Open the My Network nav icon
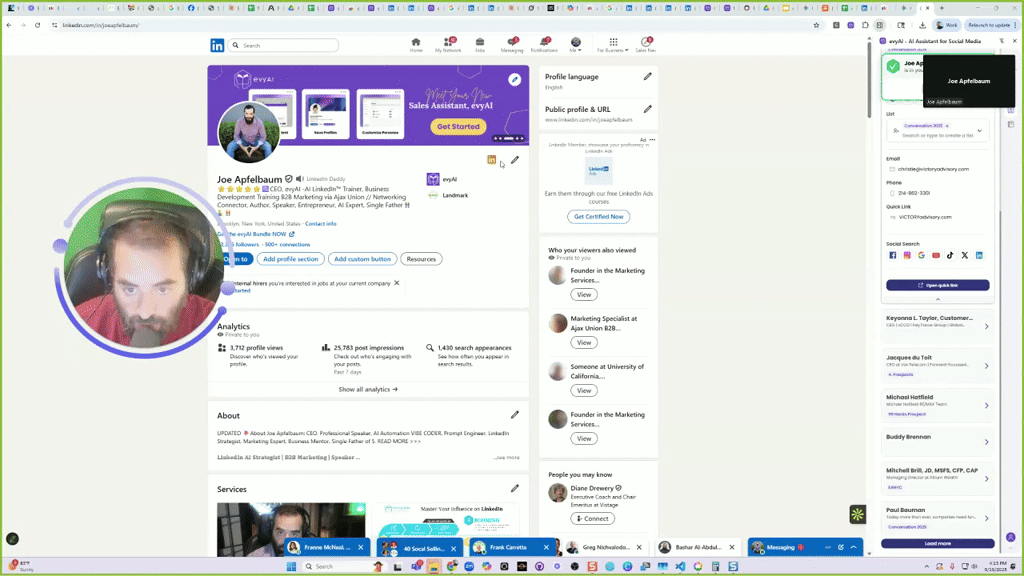This screenshot has height=576, width=1024. coord(448,45)
